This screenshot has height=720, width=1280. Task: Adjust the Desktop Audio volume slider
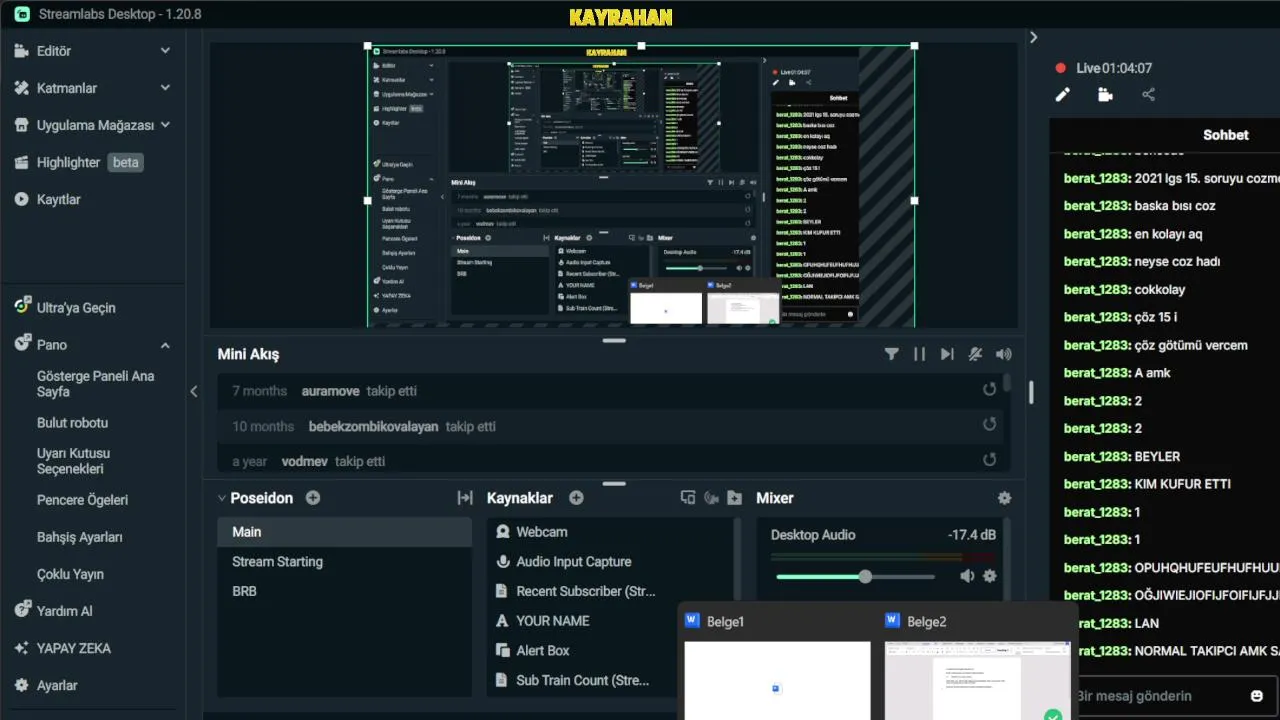pos(856,577)
